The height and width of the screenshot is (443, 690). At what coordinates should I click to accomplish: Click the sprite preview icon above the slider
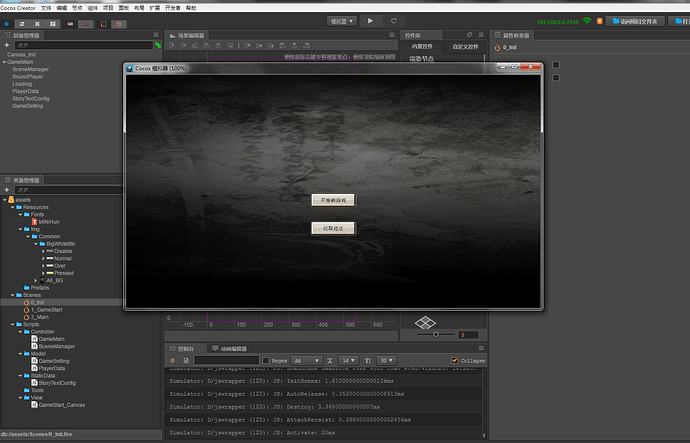tap(426, 323)
